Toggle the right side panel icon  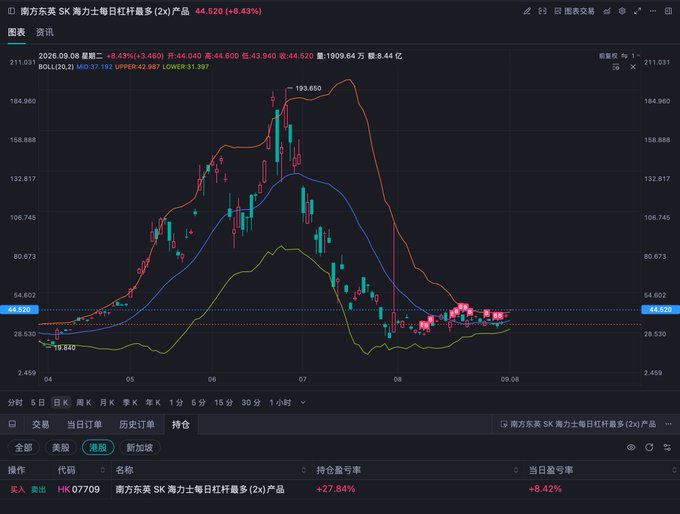669,11
